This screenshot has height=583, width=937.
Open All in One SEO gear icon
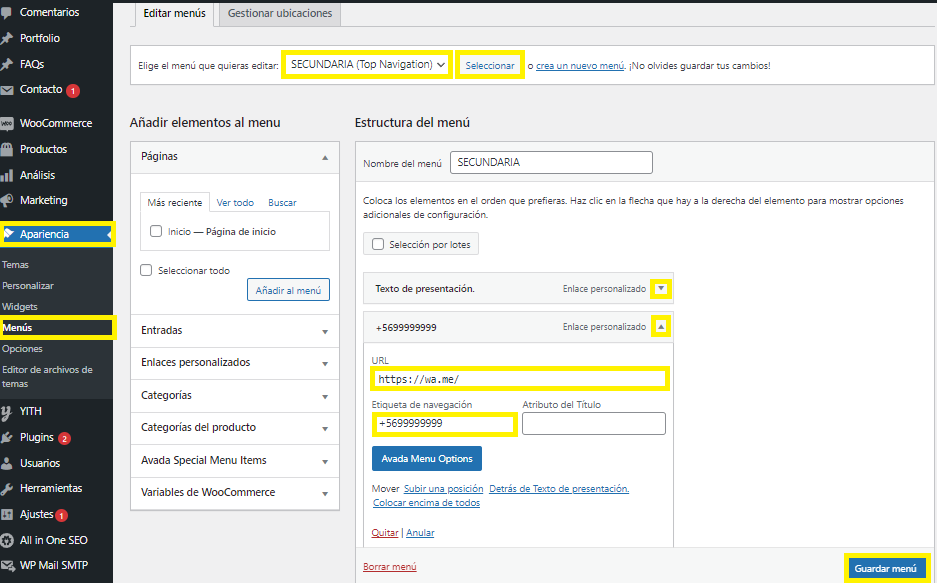point(7,540)
